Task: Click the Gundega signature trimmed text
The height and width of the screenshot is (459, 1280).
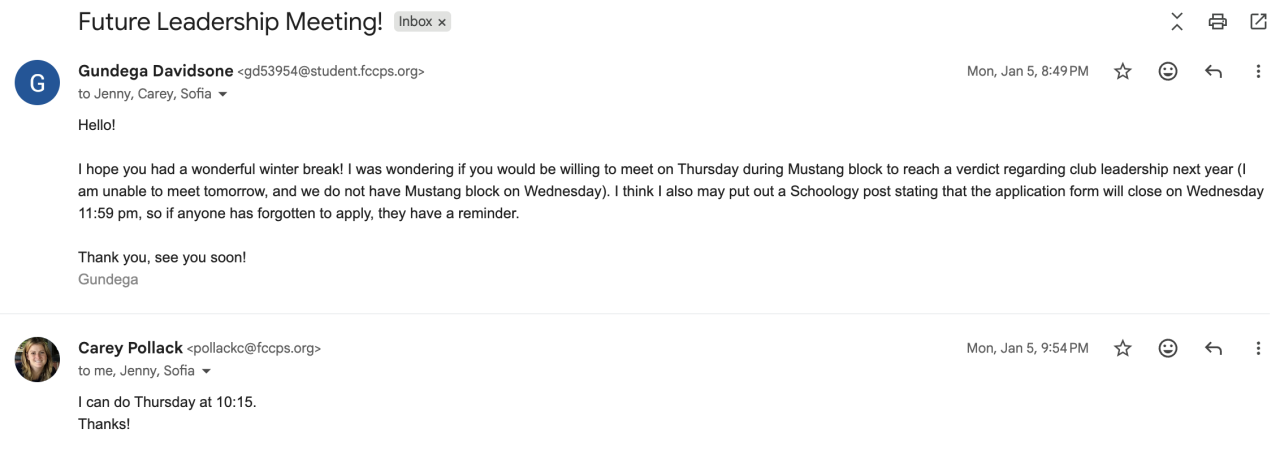Action: pos(108,280)
